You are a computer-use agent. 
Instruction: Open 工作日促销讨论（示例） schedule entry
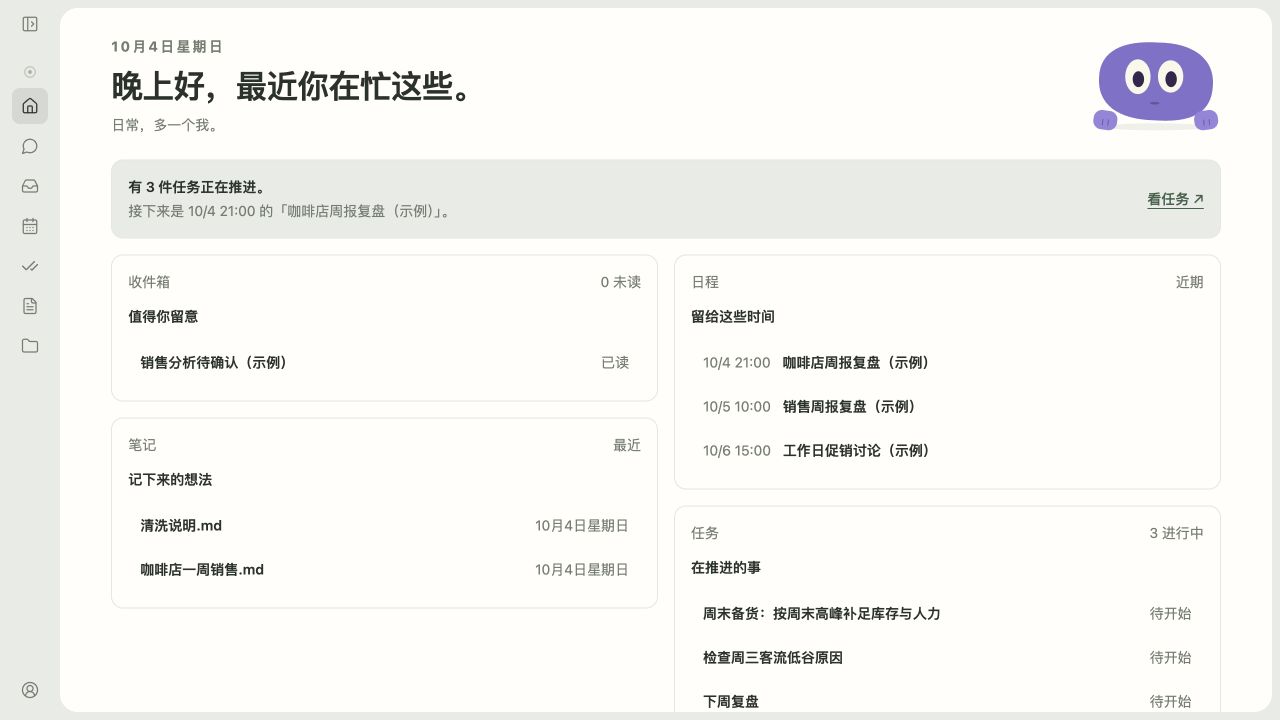point(947,451)
